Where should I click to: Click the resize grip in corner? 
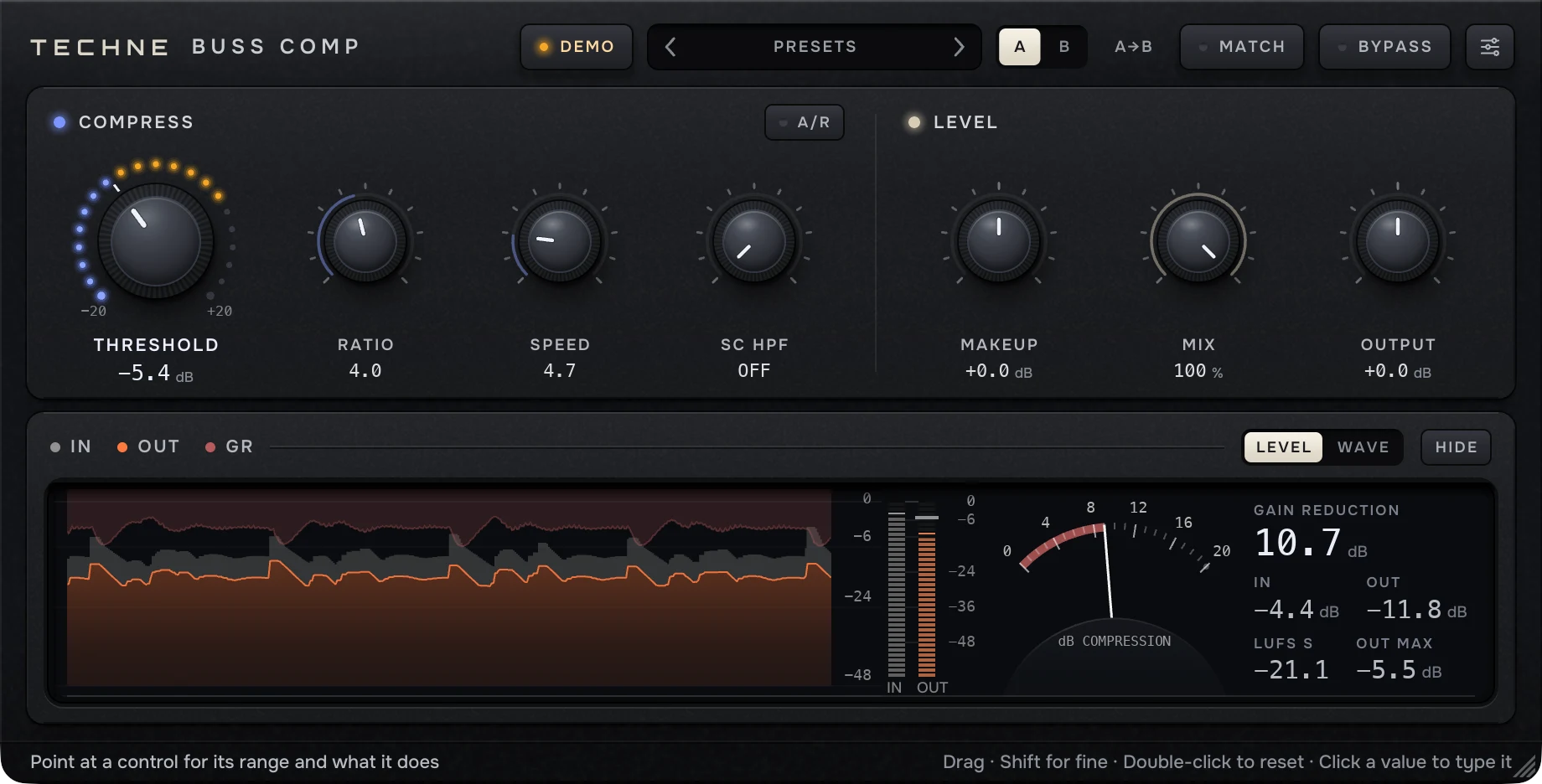(1527, 766)
